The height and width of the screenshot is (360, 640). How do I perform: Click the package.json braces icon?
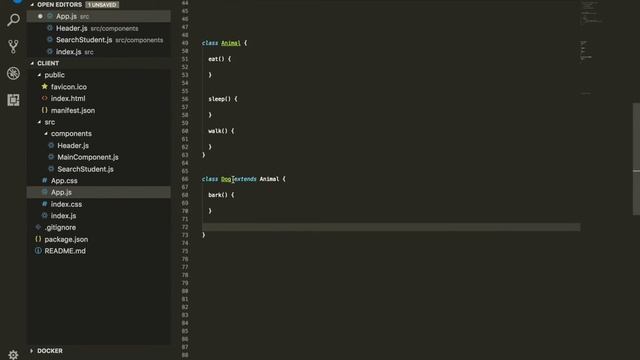pyautogui.click(x=38, y=239)
